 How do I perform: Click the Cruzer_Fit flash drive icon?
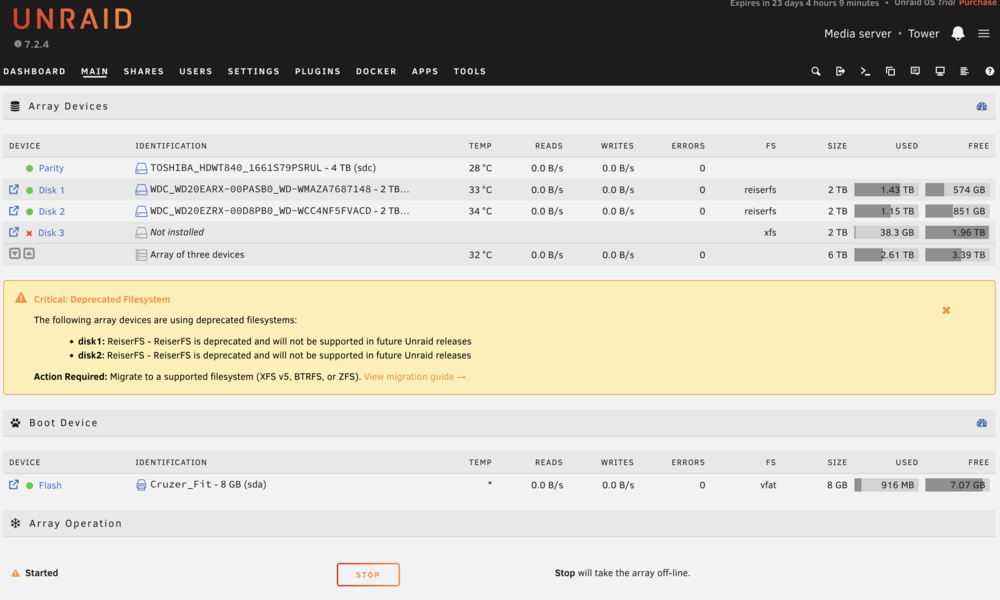pyautogui.click(x=141, y=485)
